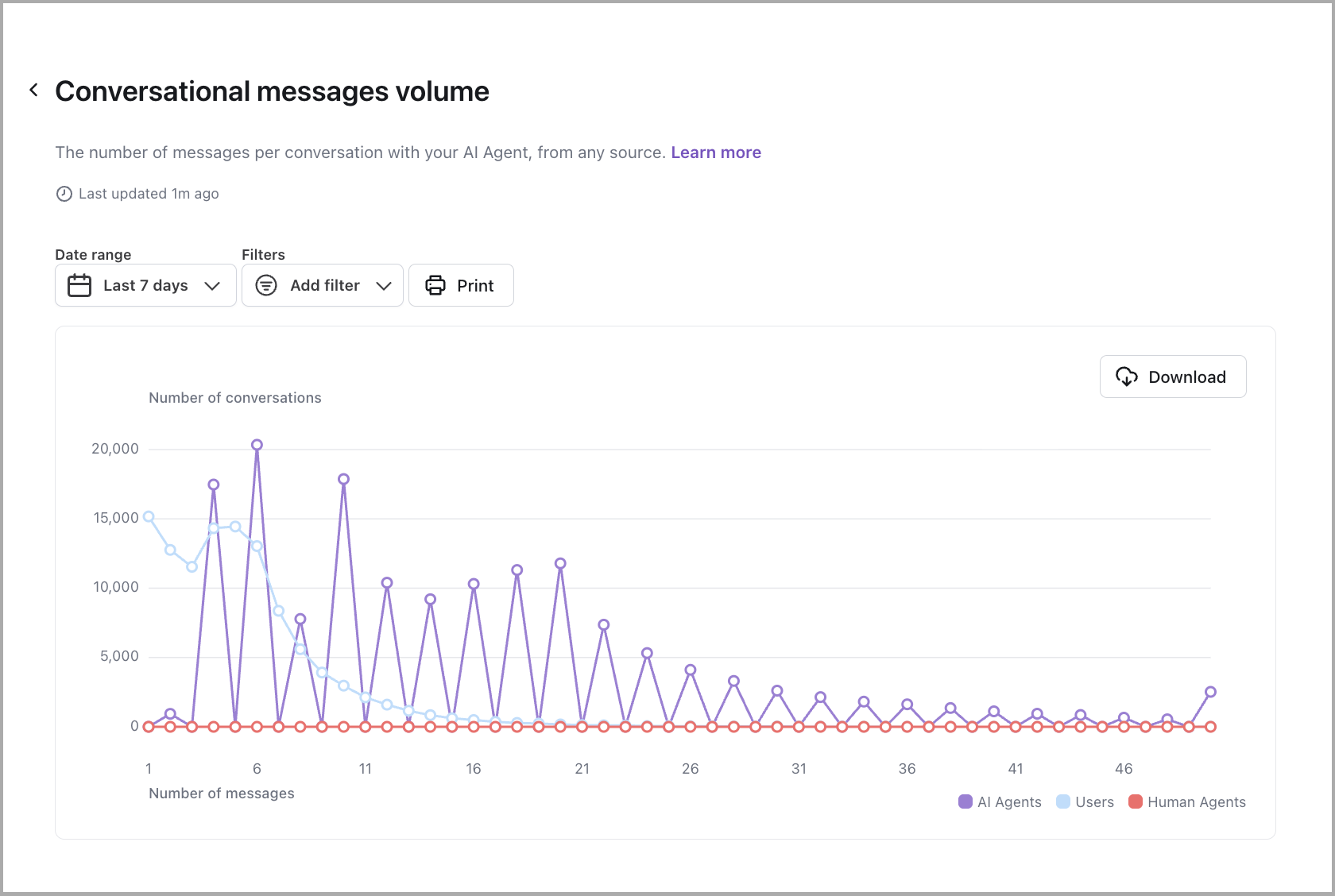
Task: Open the Last 7 days dropdown
Action: [145, 285]
